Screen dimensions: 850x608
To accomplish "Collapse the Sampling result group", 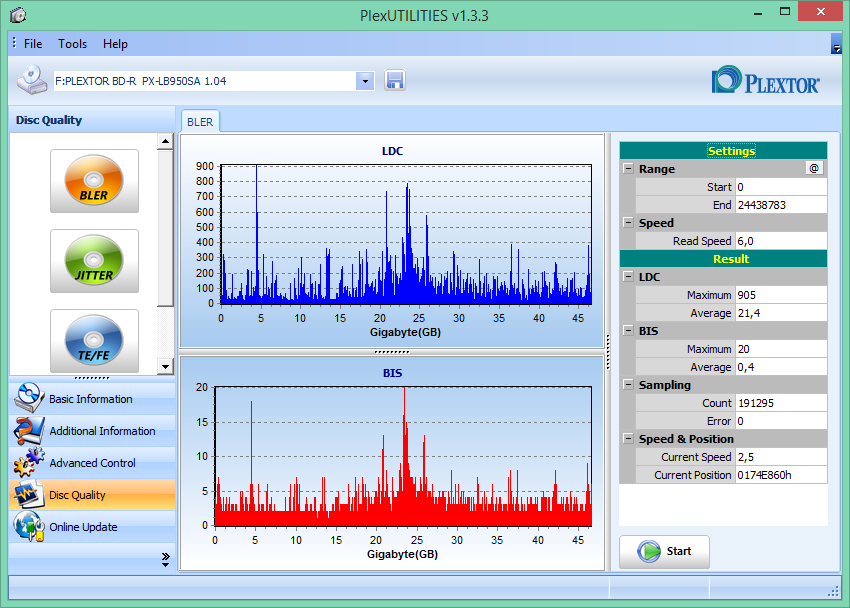I will tap(628, 385).
